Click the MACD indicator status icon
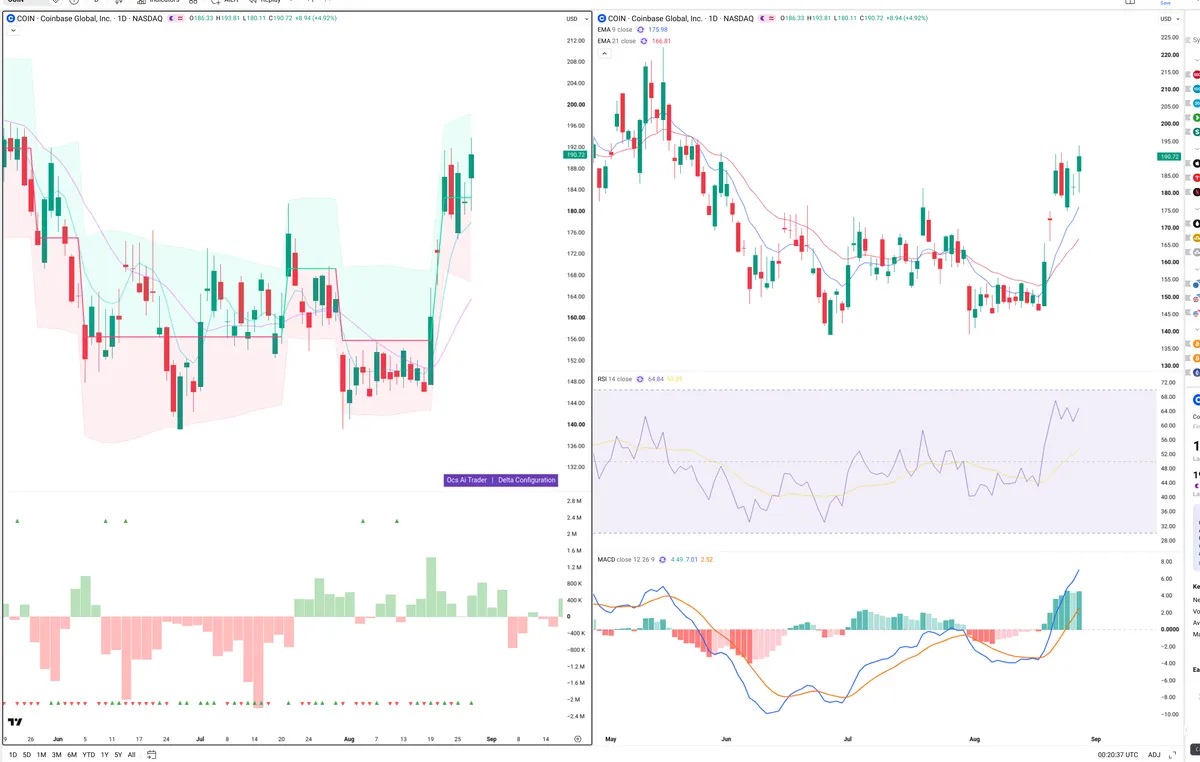The width and height of the screenshot is (1200, 762). 662,559
